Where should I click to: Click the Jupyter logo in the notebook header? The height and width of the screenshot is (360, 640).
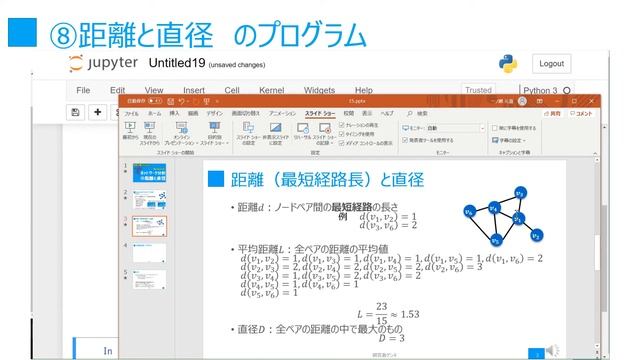click(x=76, y=63)
